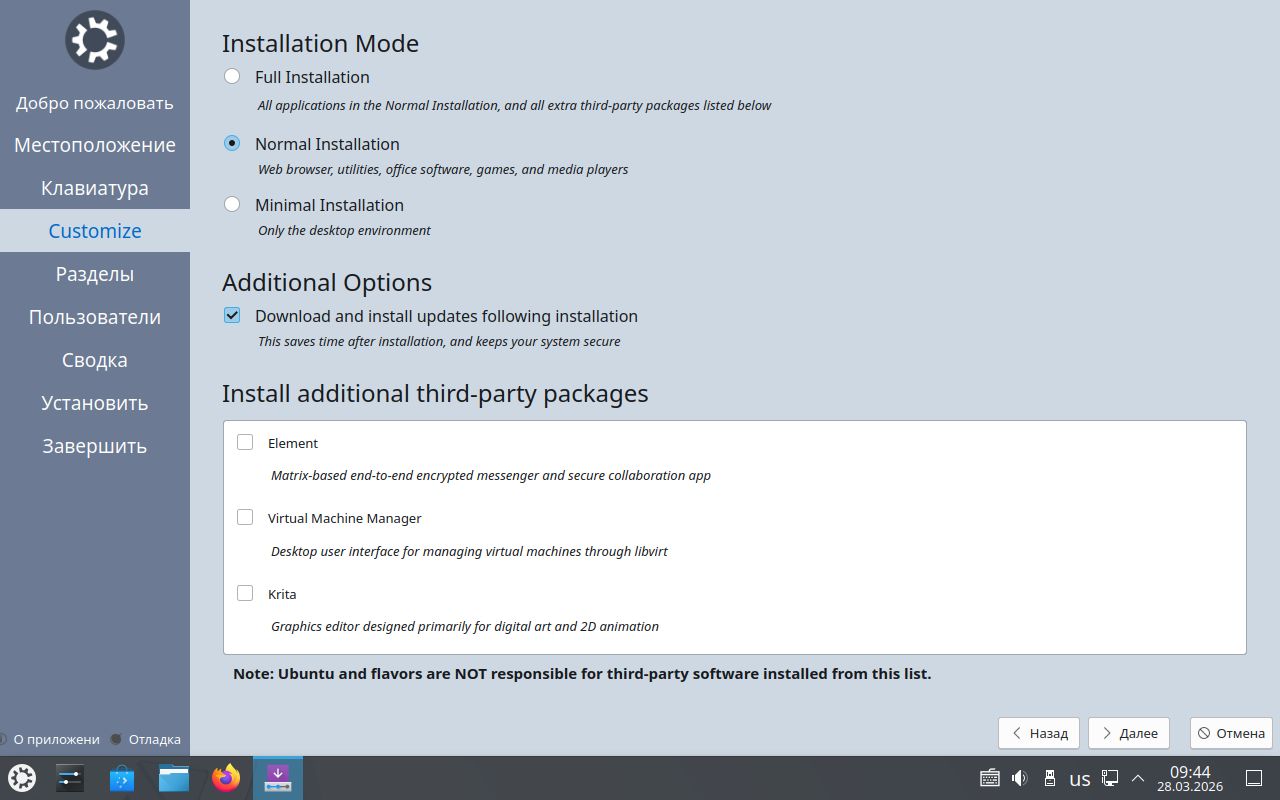Enable the Element package checkbox

tap(245, 442)
